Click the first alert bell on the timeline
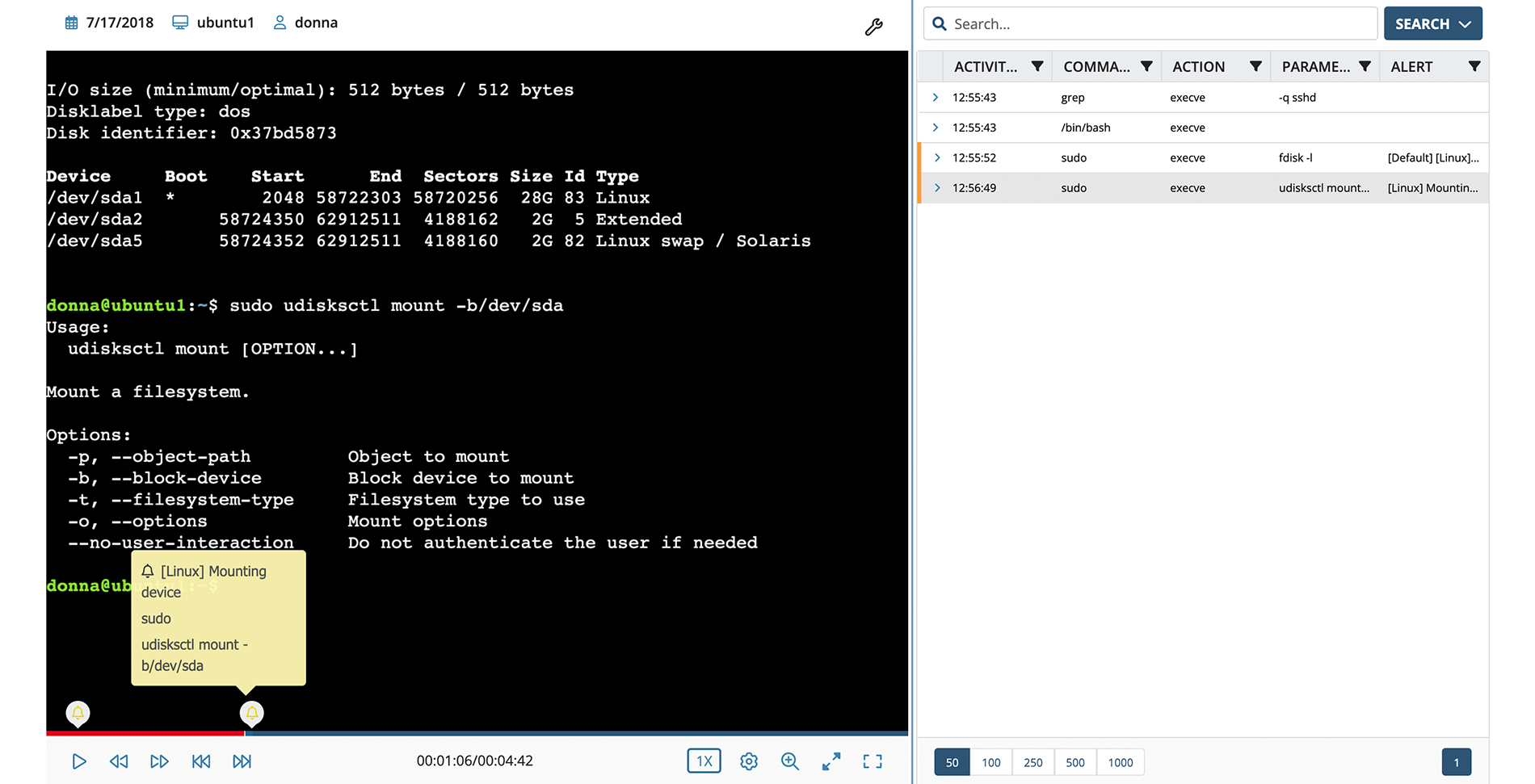 78,712
